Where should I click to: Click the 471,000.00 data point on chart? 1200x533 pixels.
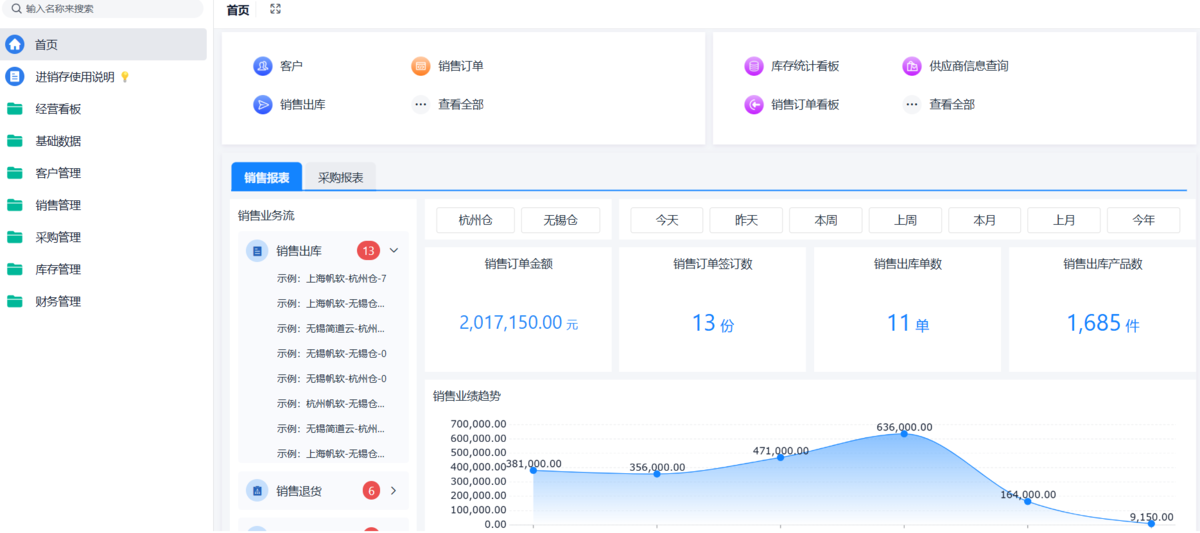(x=780, y=457)
